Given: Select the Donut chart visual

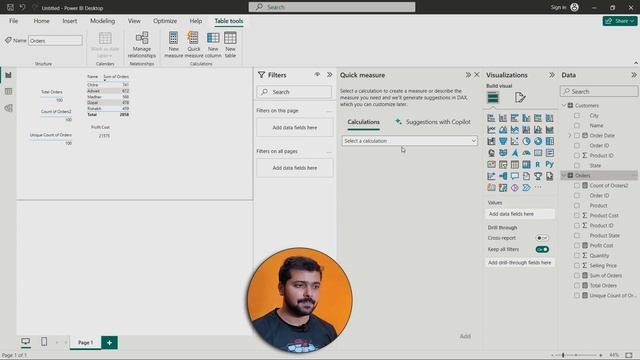Looking at the screenshot, I should (x=538, y=141).
